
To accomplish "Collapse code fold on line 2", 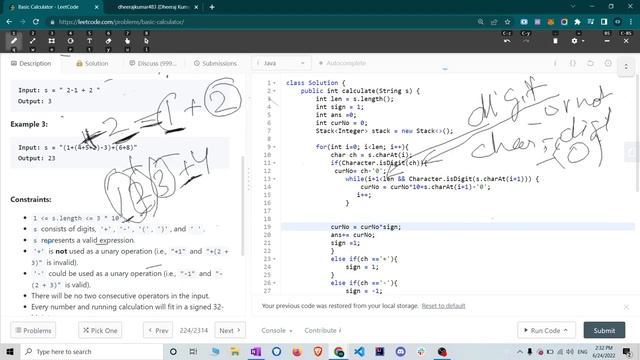I will (x=274, y=91).
